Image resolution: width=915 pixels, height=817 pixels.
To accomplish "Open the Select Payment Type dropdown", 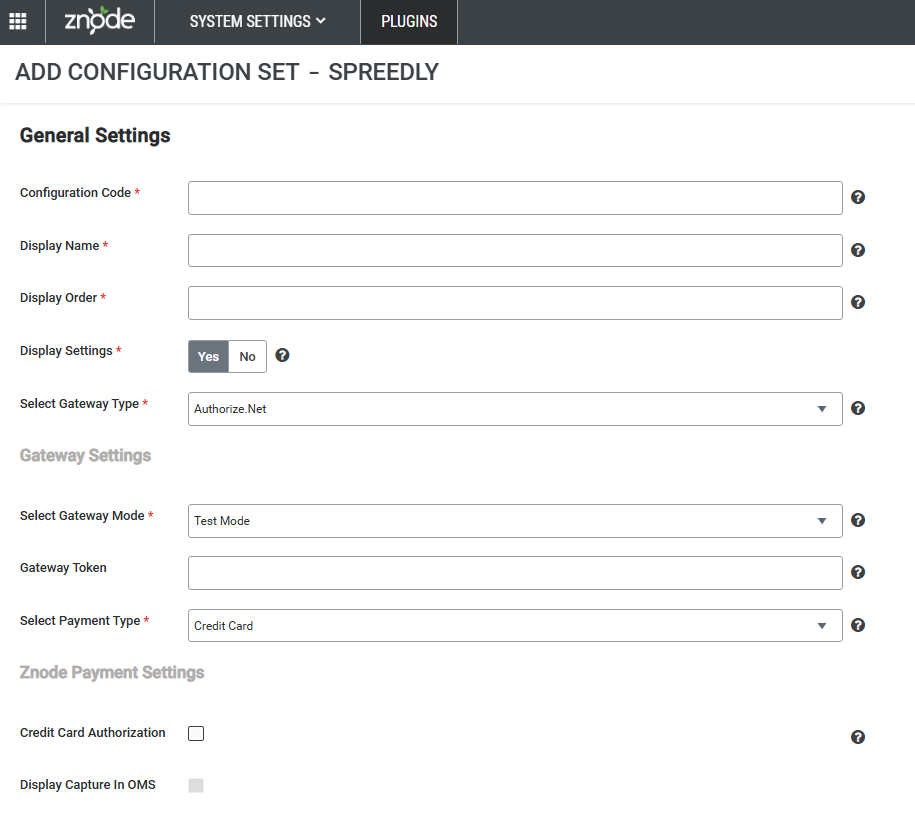I will pos(515,626).
